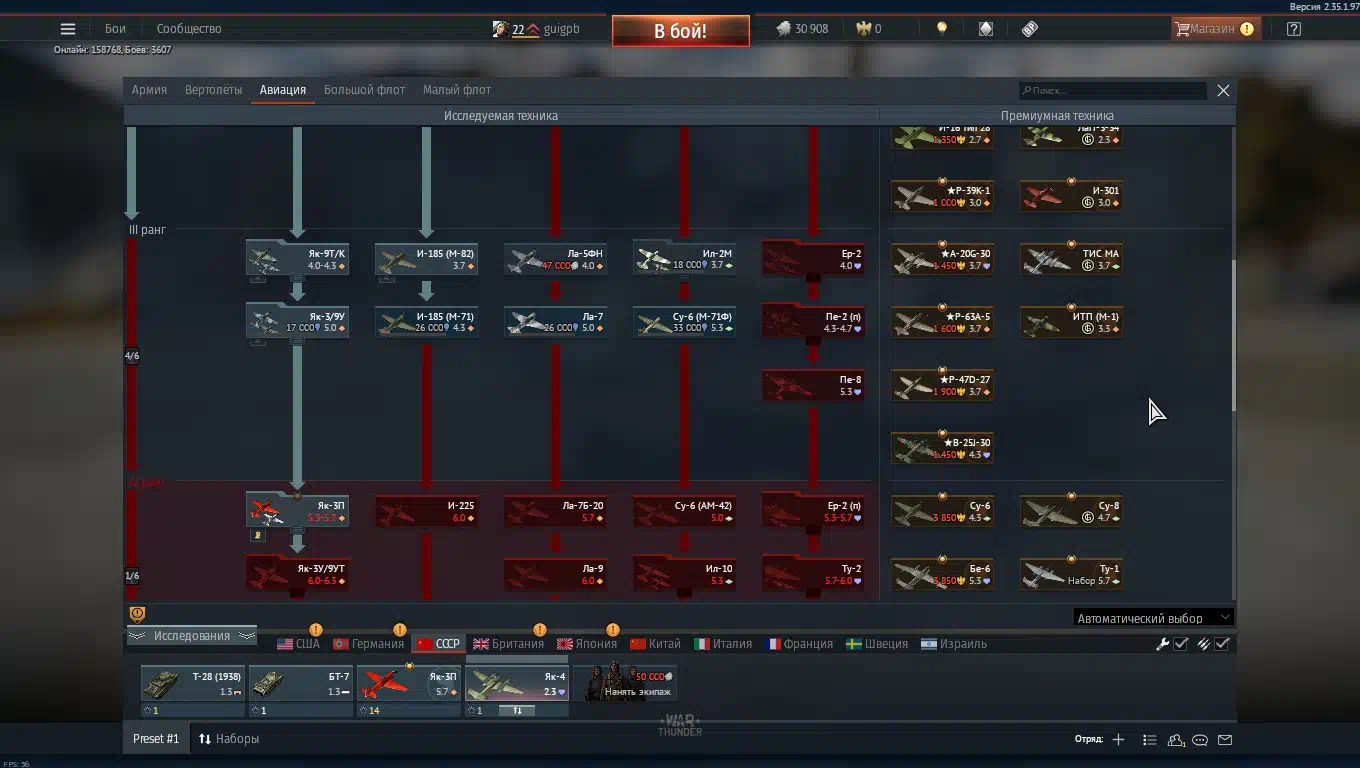This screenshot has width=1360, height=768.
Task: Open the Бои menu
Action: pyautogui.click(x=115, y=29)
